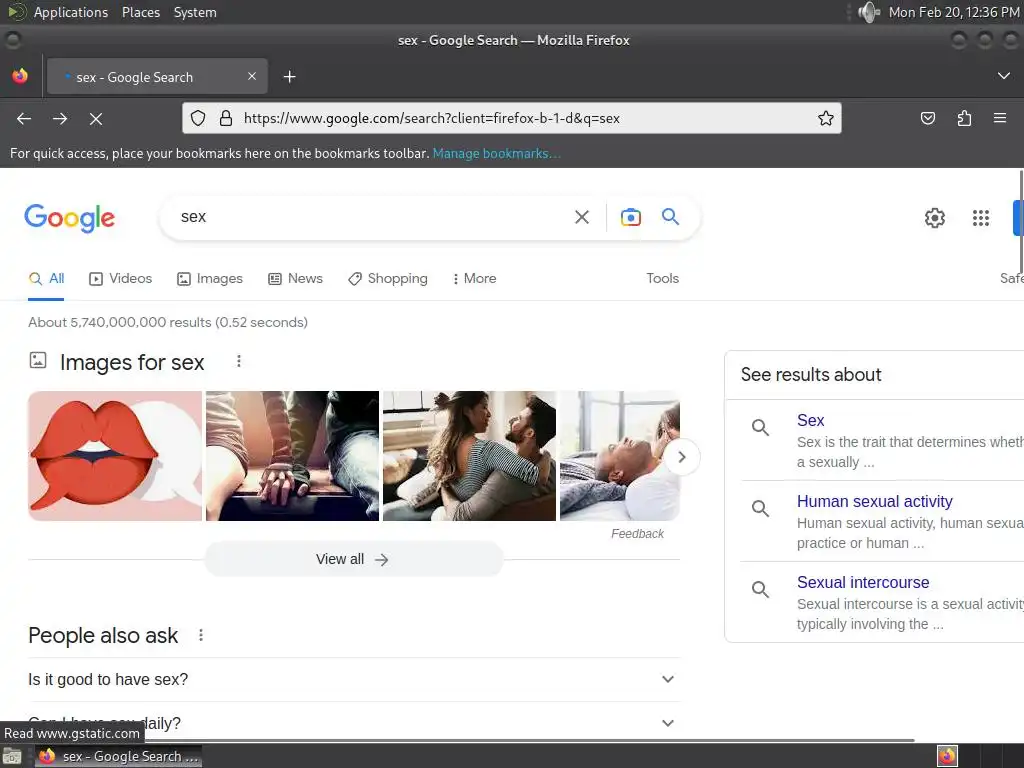The image size is (1024, 768).
Task: Click the clock showing Mon Feb 20
Action: 953,12
